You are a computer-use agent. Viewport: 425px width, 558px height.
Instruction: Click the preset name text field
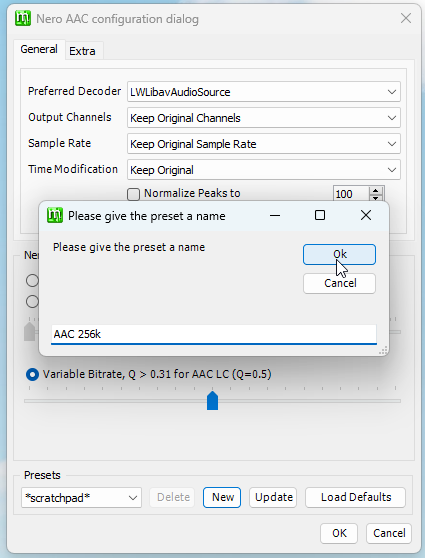[214, 334]
